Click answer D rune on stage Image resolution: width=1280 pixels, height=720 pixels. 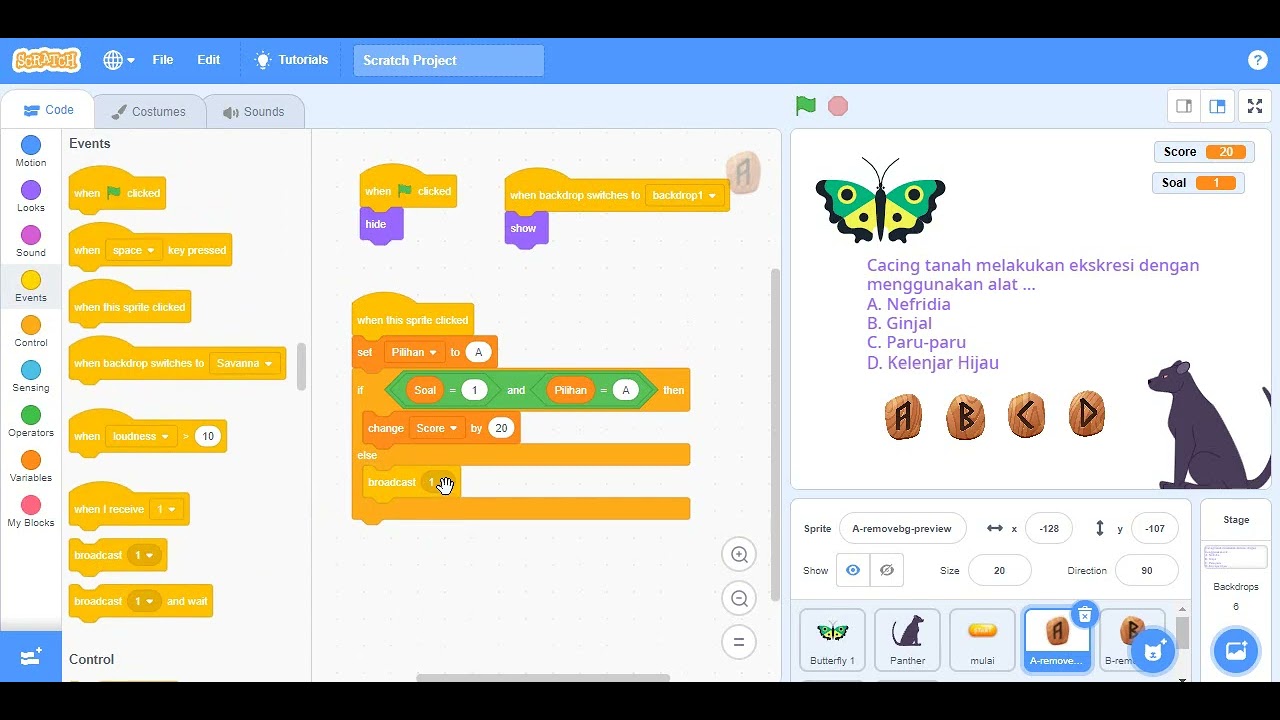pyautogui.click(x=1087, y=415)
